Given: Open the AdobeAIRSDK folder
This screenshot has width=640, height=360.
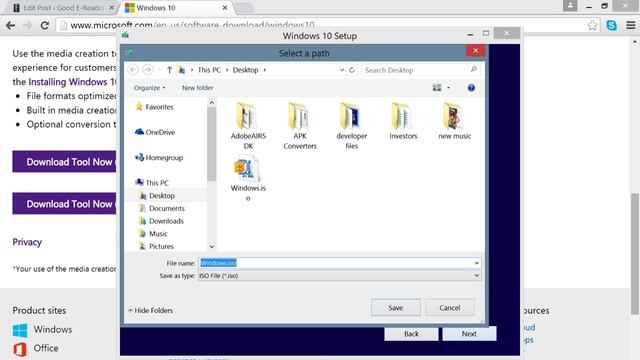Looking at the screenshot, I should pos(248,126).
